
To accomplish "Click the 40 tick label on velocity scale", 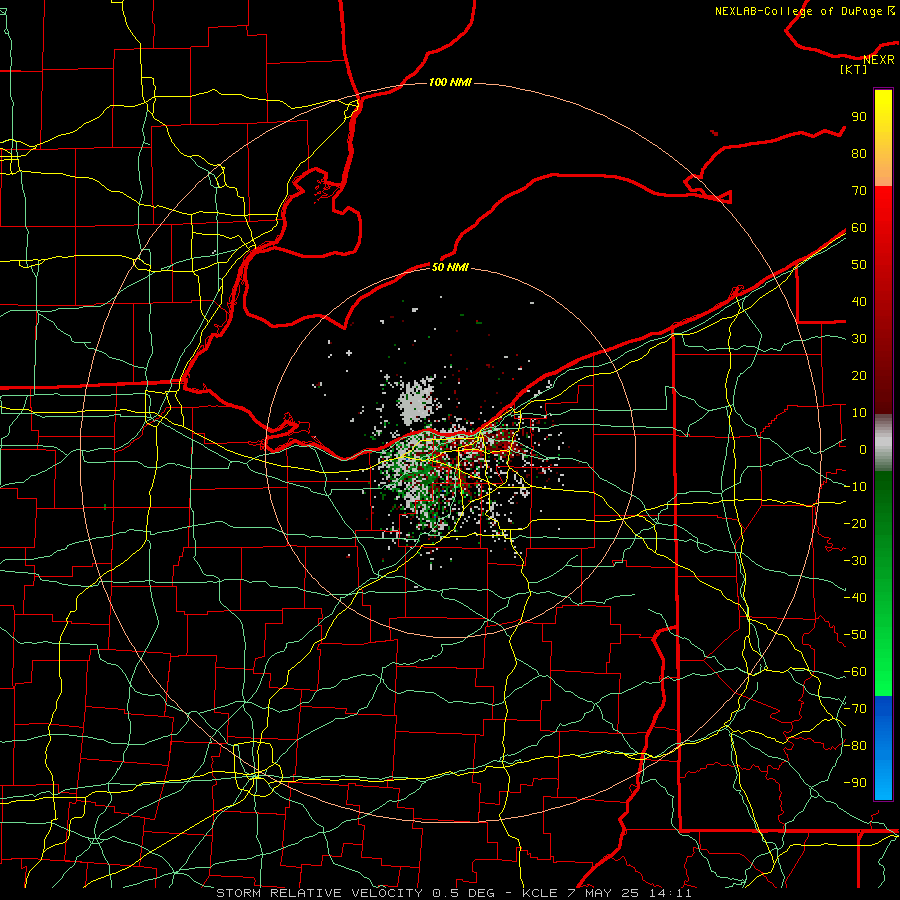I will click(859, 301).
